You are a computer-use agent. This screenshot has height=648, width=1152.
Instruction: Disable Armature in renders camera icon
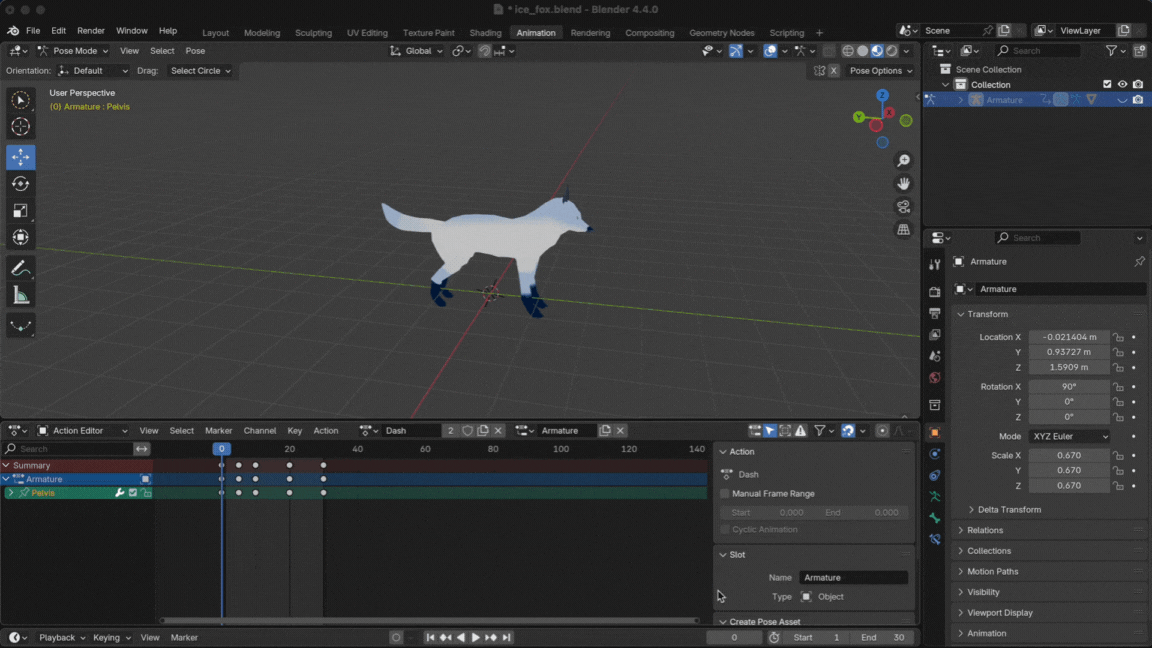(x=1138, y=100)
